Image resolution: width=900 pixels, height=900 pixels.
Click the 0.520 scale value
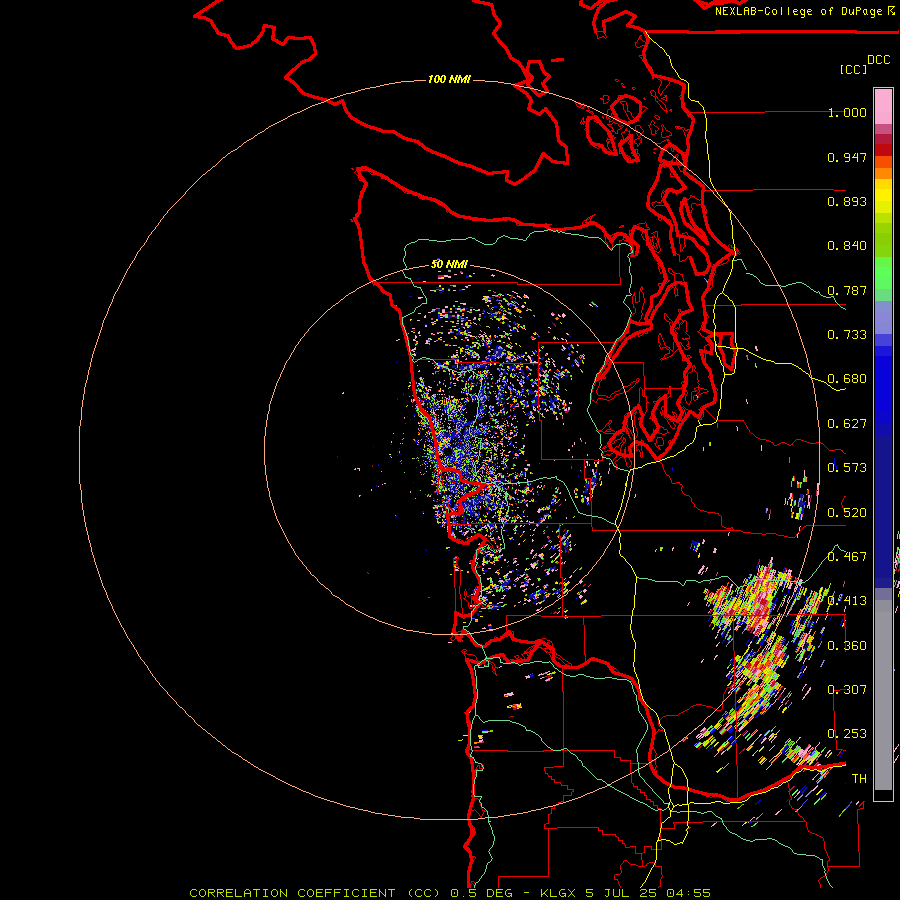[x=847, y=513]
